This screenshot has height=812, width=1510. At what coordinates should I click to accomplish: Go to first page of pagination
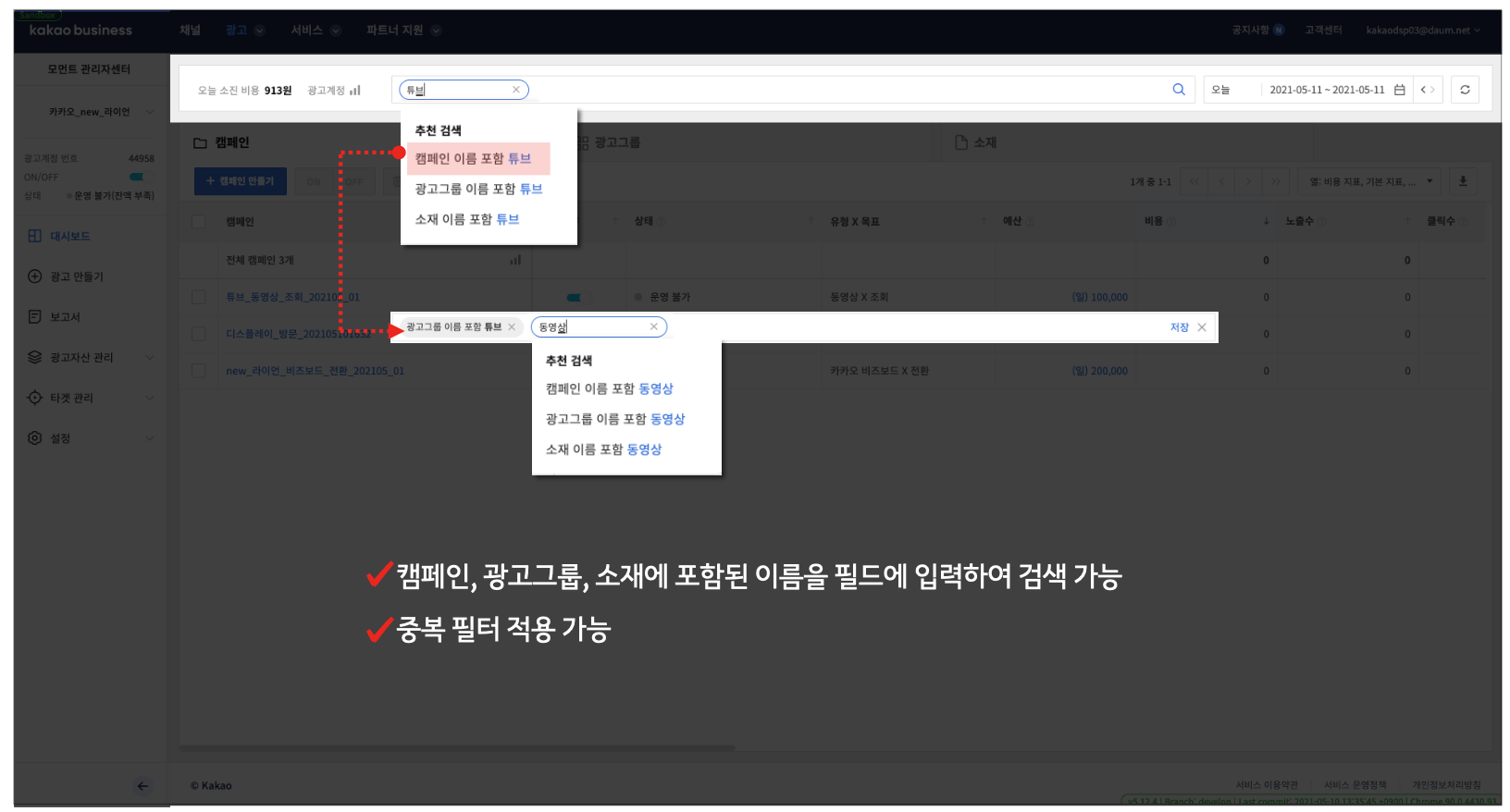(1194, 181)
